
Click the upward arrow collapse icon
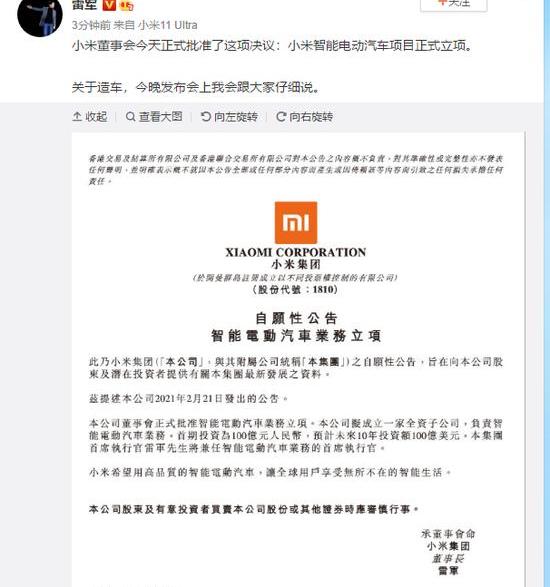[x=77, y=116]
